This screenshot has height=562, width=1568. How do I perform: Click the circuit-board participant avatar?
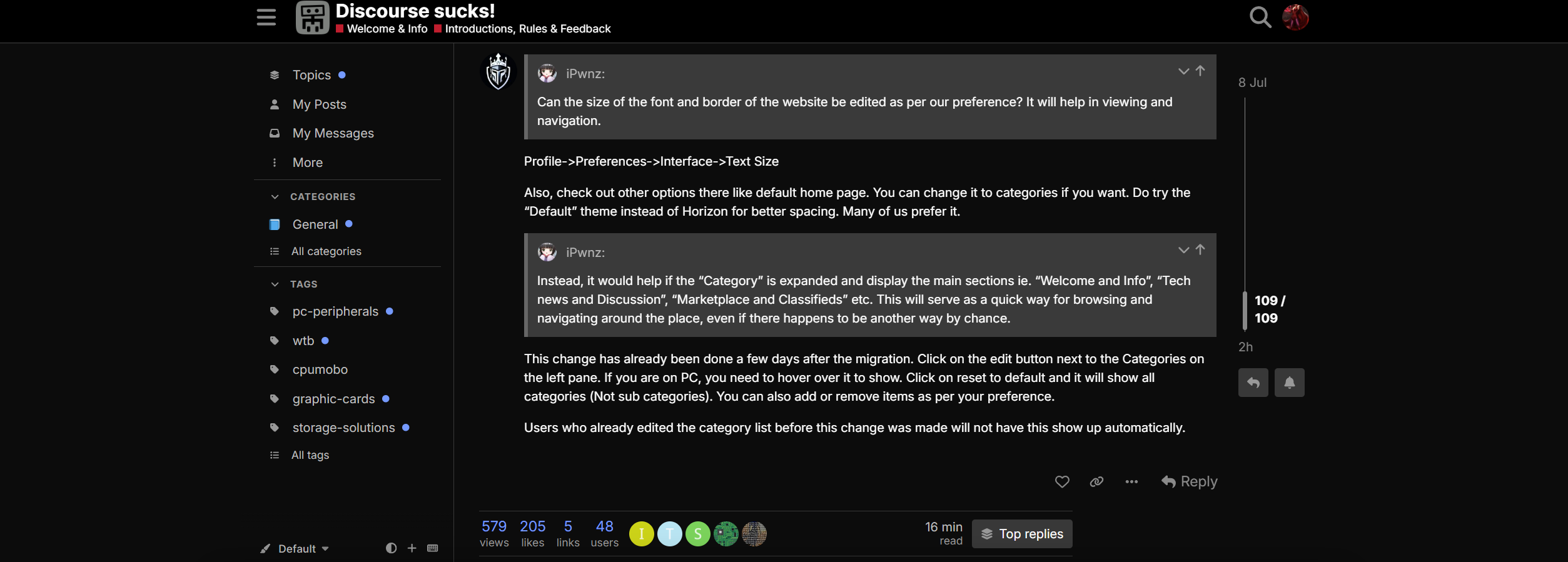click(726, 534)
